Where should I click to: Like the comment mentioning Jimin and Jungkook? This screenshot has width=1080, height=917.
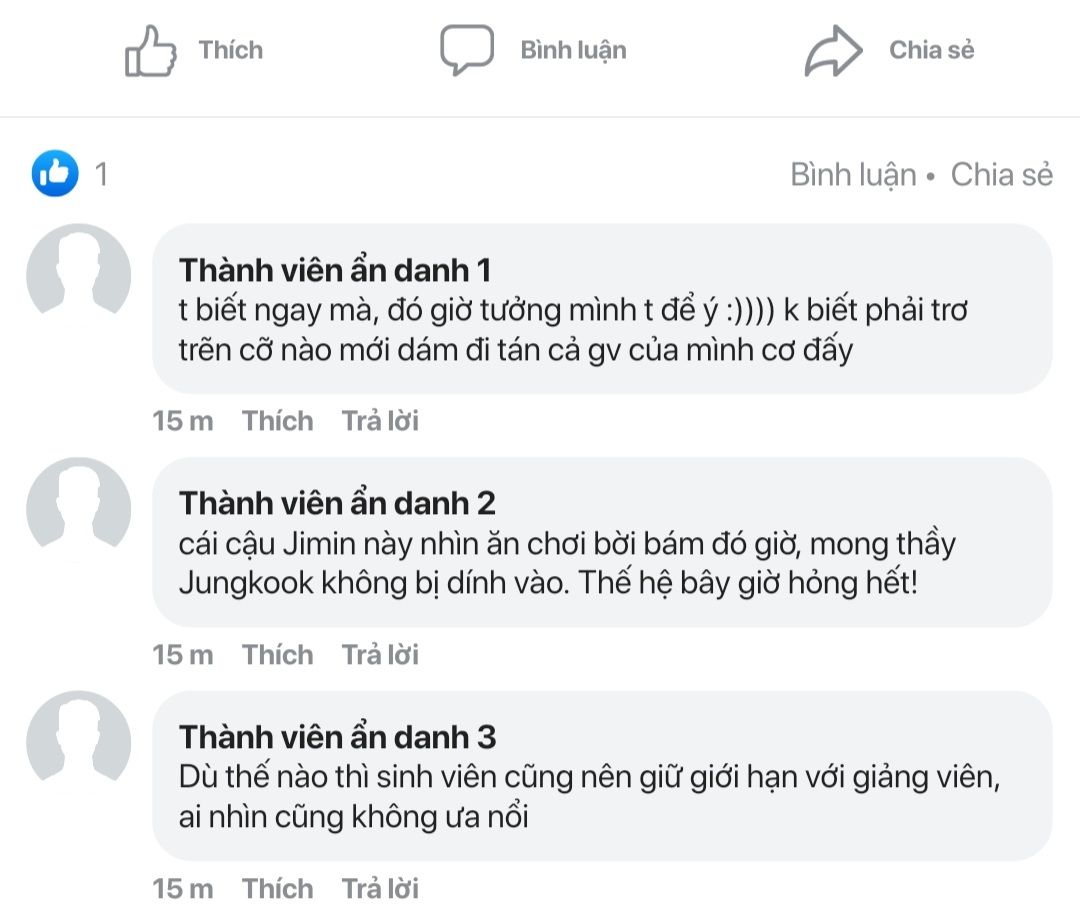(277, 655)
